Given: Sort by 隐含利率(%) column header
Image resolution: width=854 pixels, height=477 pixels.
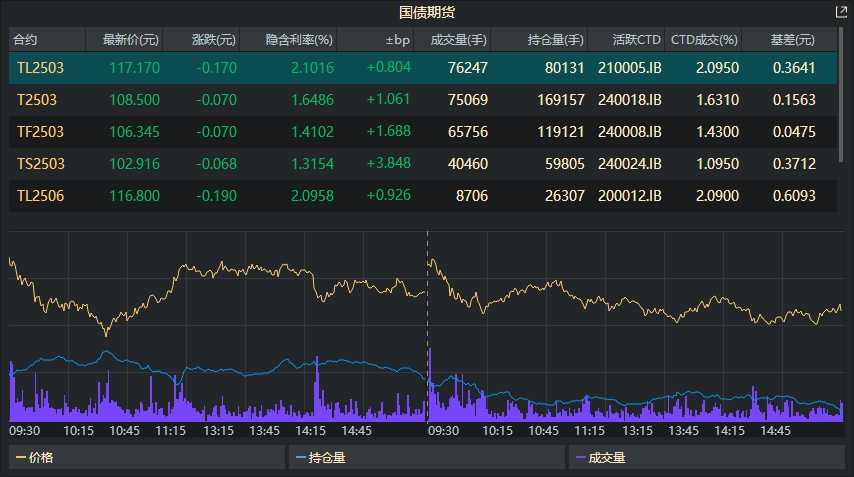Looking at the screenshot, I should point(299,40).
